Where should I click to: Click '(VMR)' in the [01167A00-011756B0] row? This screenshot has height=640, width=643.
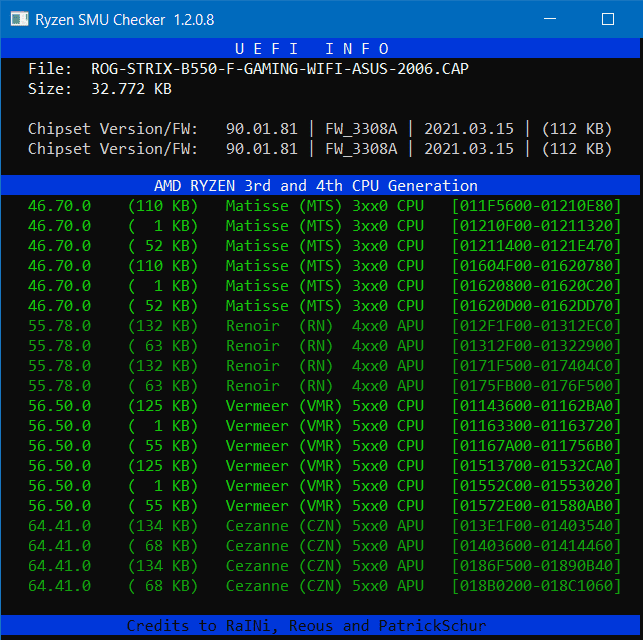320,446
